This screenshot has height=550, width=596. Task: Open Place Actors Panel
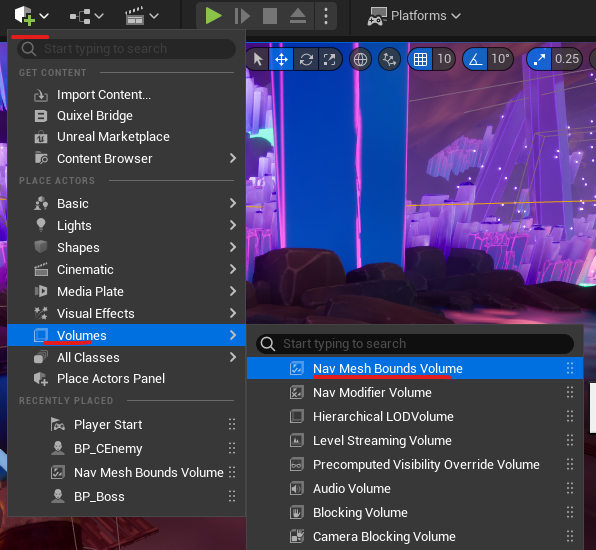127,379
